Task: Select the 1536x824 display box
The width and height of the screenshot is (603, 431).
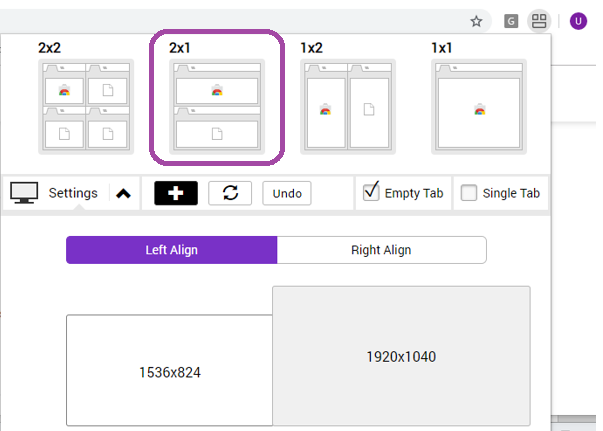Action: click(169, 371)
